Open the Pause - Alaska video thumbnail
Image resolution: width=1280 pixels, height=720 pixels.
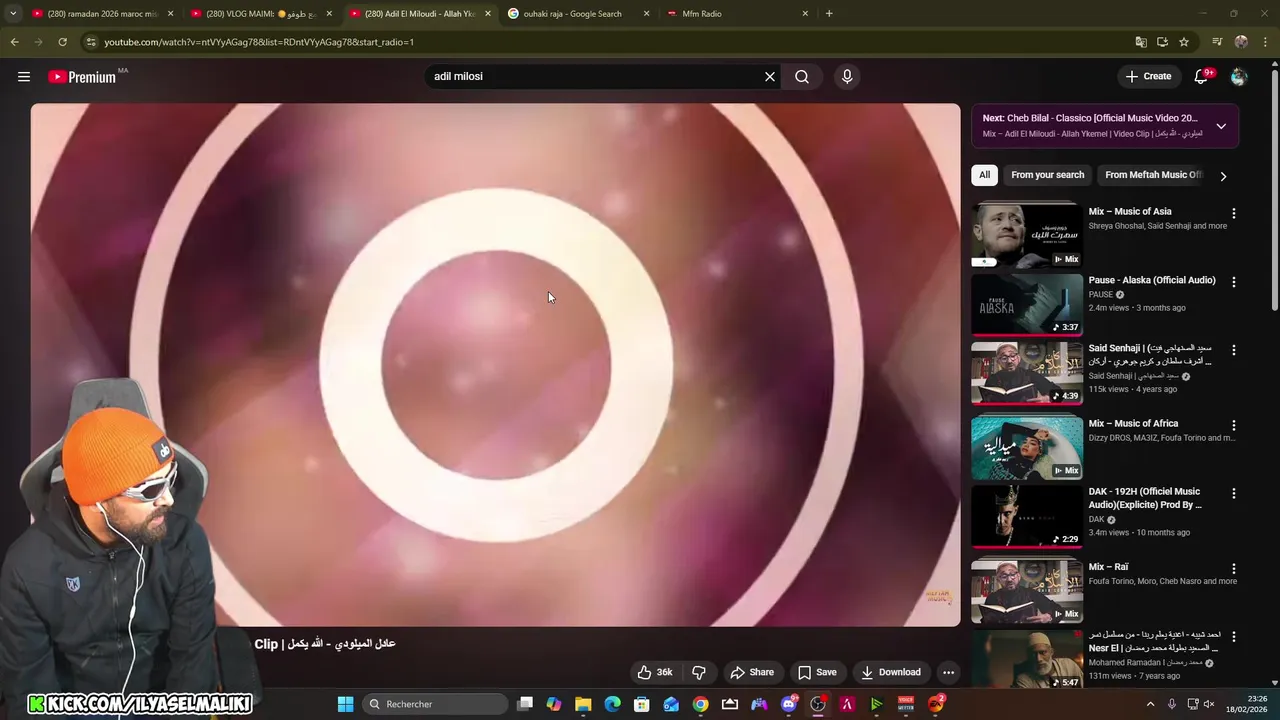tap(1027, 305)
